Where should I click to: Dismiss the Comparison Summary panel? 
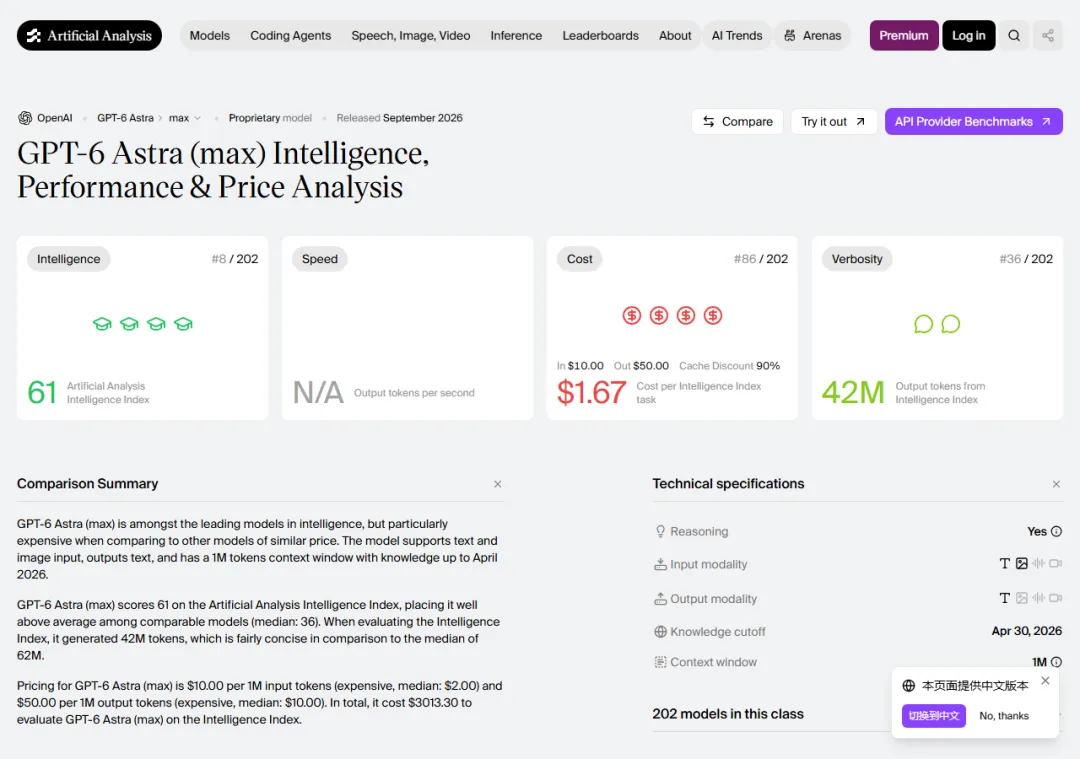[x=497, y=484]
